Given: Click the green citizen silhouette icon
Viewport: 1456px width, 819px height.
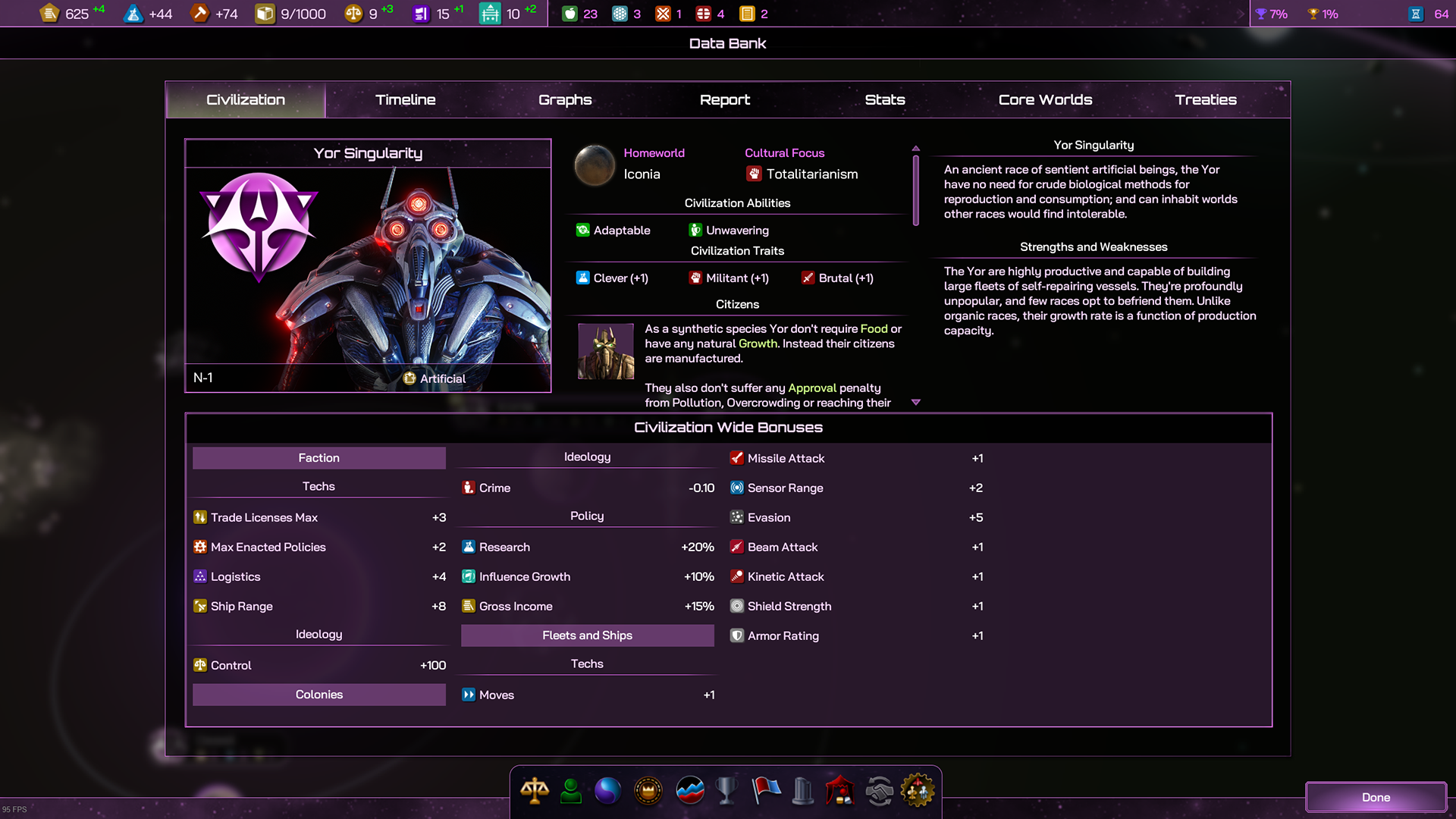Looking at the screenshot, I should tap(571, 791).
